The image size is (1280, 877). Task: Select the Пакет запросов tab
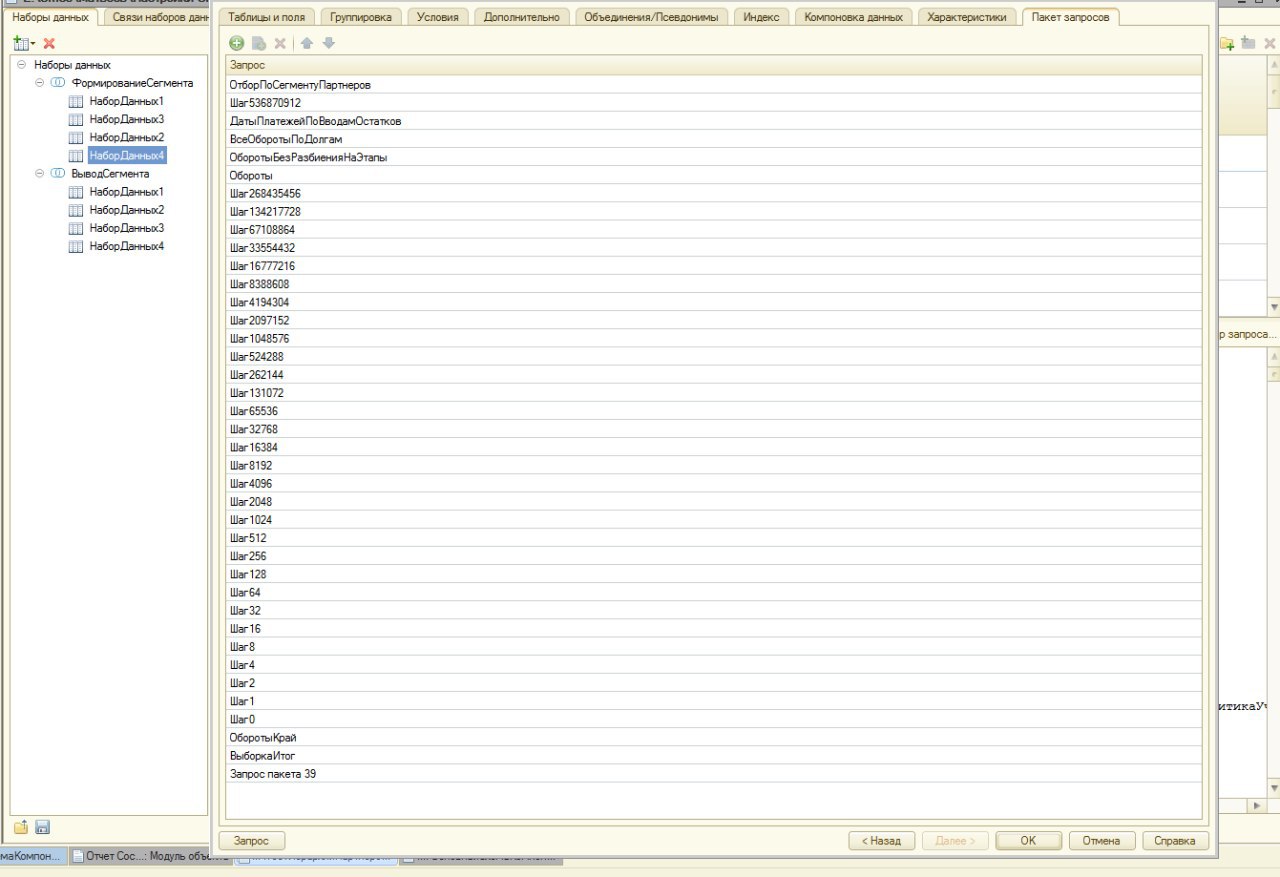(x=1070, y=17)
